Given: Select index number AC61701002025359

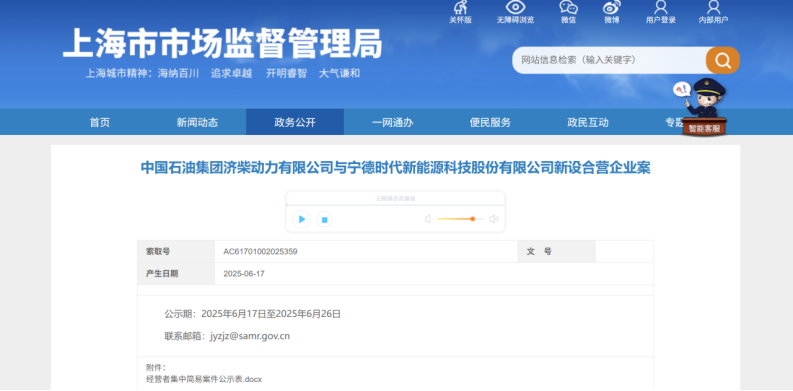Looking at the screenshot, I should pyautogui.click(x=260, y=251).
